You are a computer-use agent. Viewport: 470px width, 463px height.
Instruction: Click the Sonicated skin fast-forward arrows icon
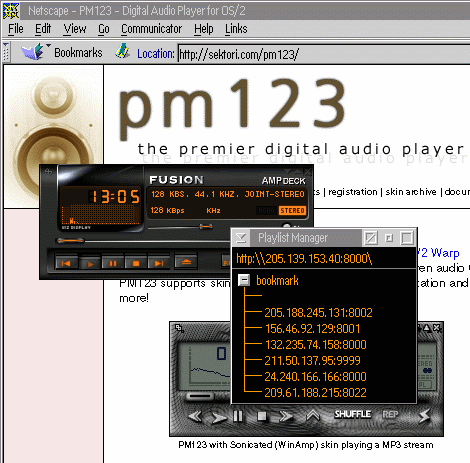click(286, 416)
